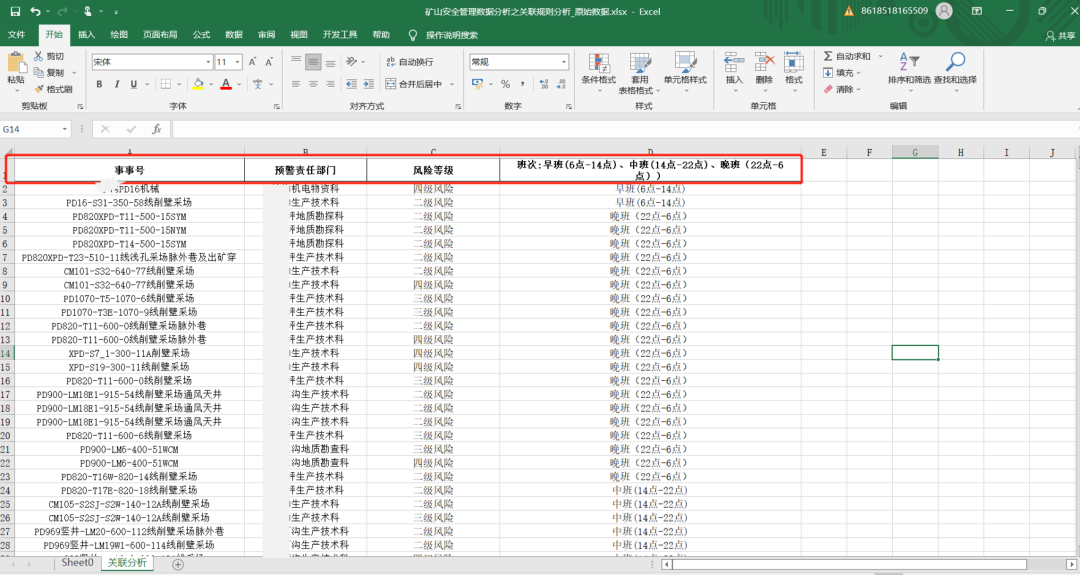The image size is (1080, 575).
Task: Toggle bold formatting
Action: point(99,84)
